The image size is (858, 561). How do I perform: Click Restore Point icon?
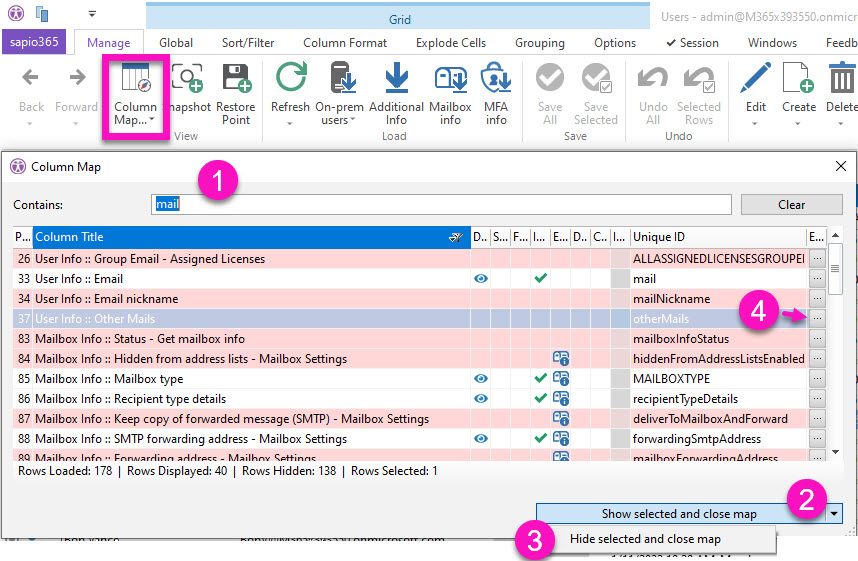click(x=236, y=78)
